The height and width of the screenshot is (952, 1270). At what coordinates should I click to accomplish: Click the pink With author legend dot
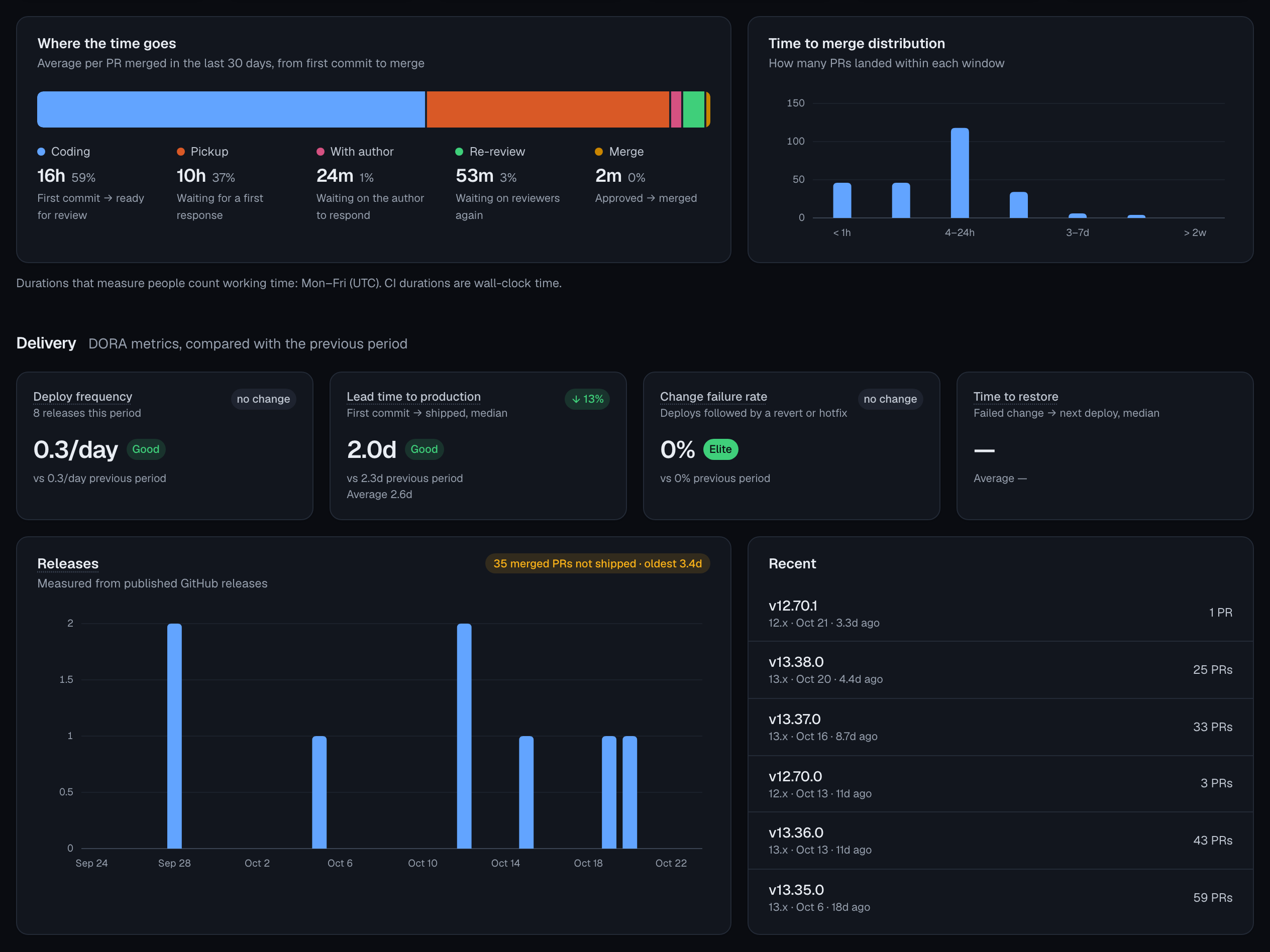[321, 152]
